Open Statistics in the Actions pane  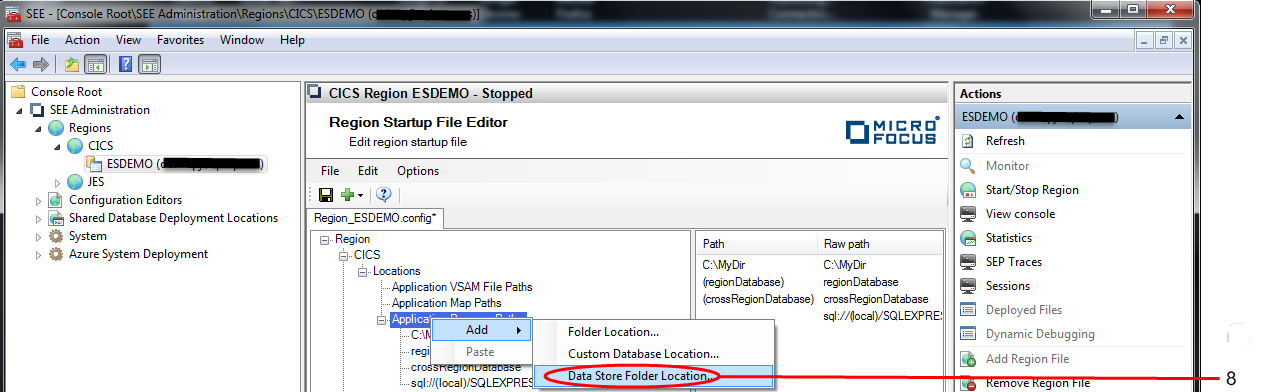[1008, 237]
